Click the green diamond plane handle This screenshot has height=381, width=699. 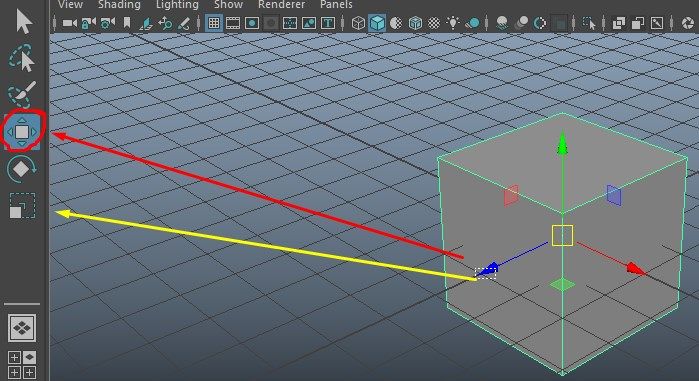click(563, 284)
